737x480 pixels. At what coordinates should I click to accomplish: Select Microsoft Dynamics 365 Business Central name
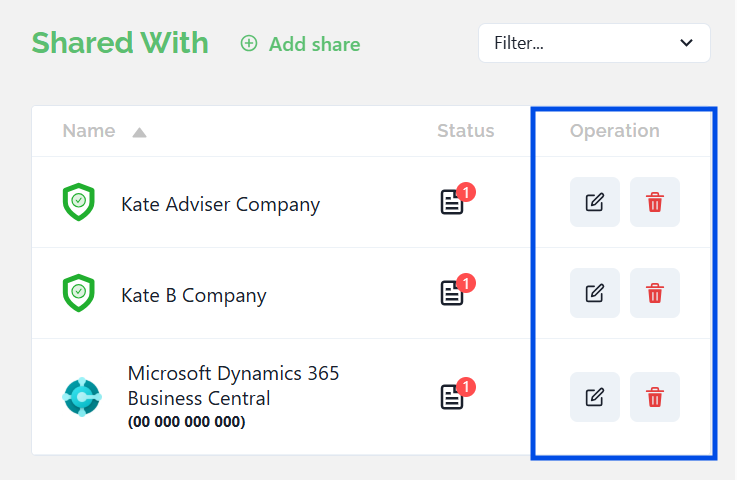tap(233, 385)
